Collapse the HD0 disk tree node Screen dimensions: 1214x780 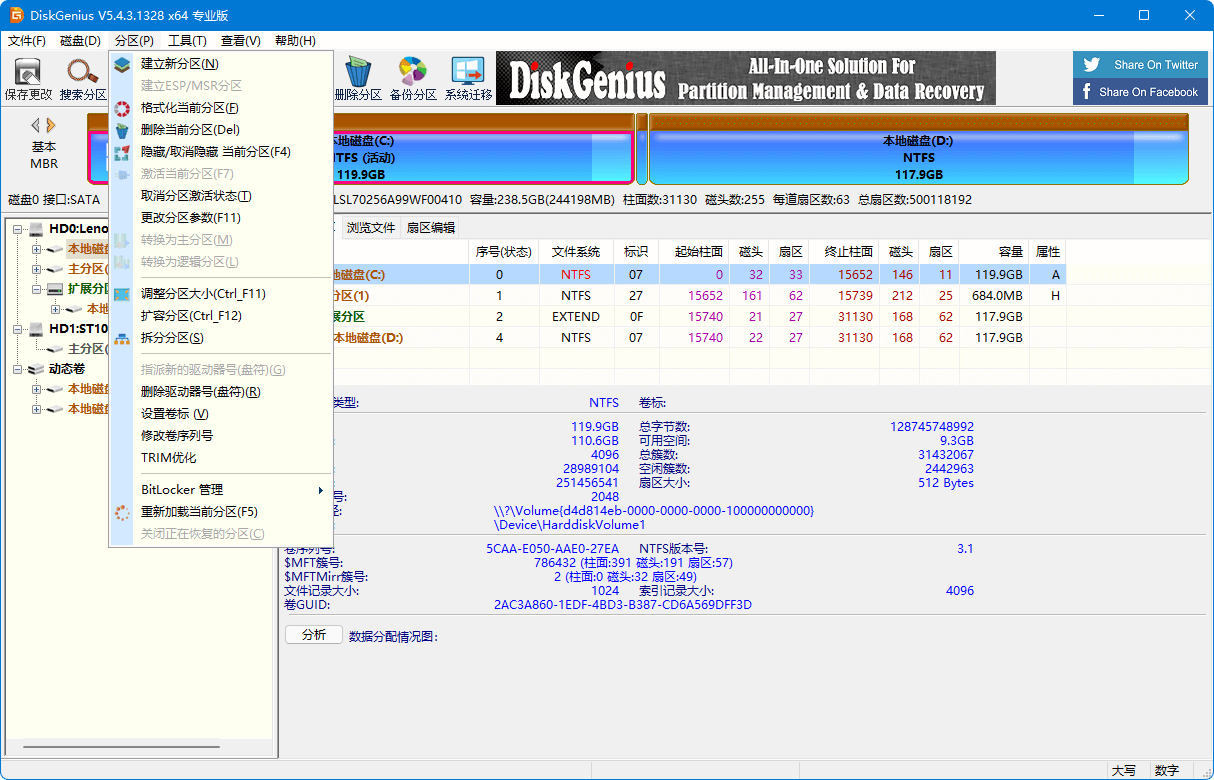coord(18,229)
